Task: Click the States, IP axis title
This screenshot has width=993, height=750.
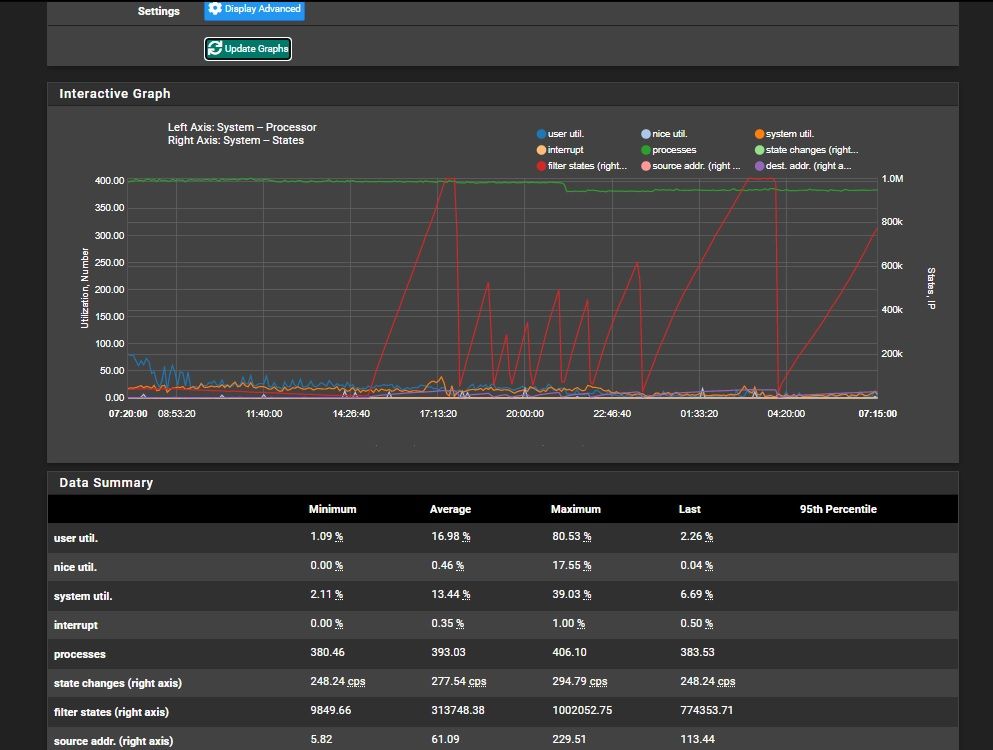Action: (931, 288)
